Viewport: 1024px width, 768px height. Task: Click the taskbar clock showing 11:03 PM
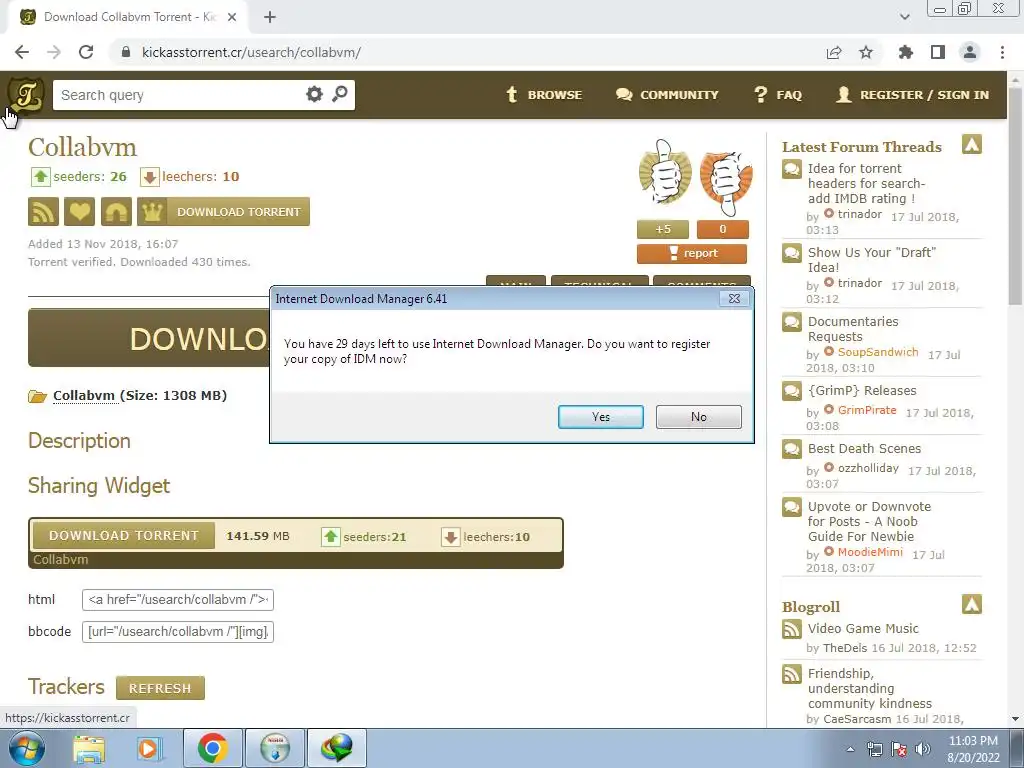tap(973, 749)
